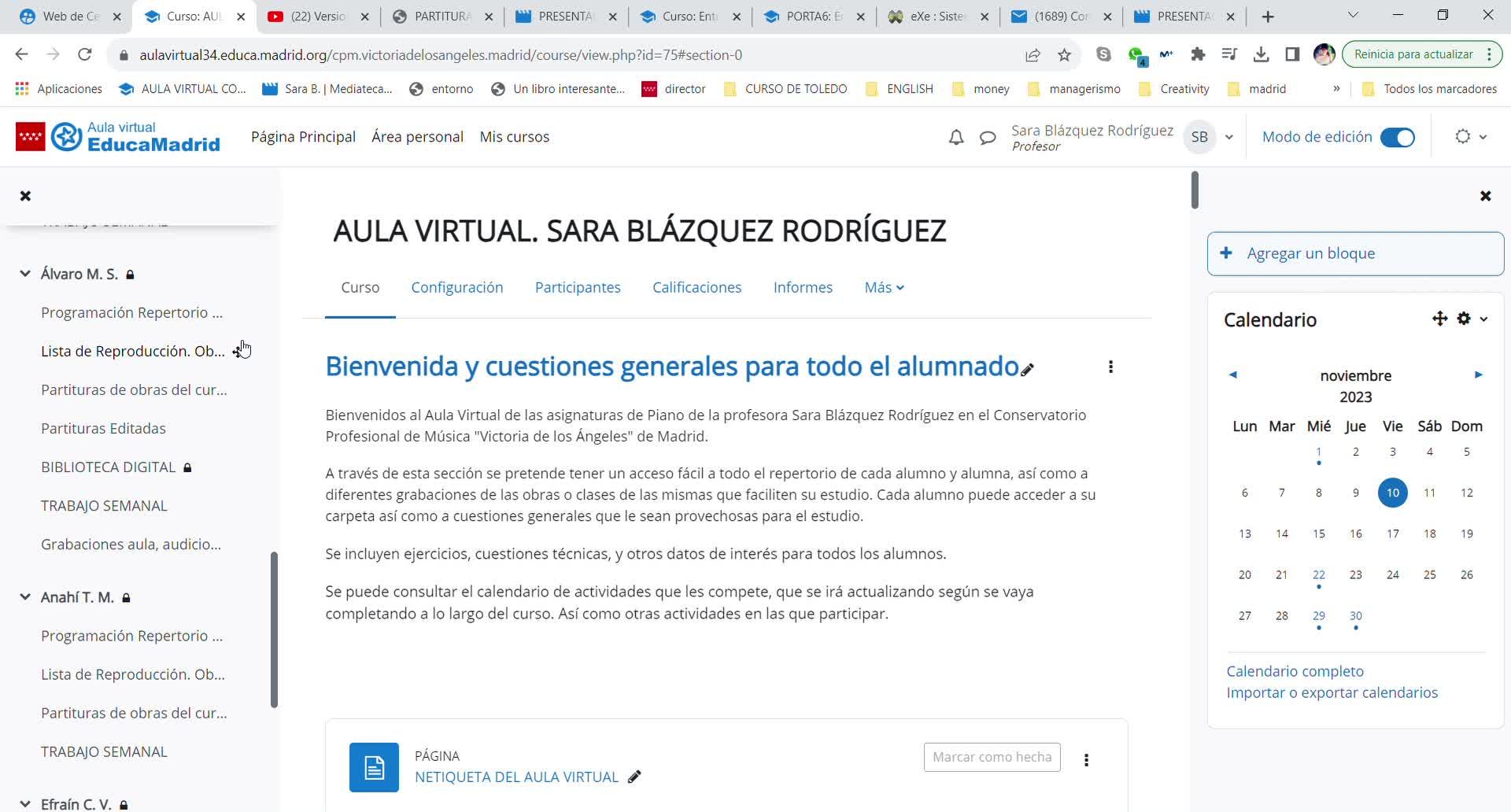Collapse the Álvaro M. S. section

tap(25, 274)
